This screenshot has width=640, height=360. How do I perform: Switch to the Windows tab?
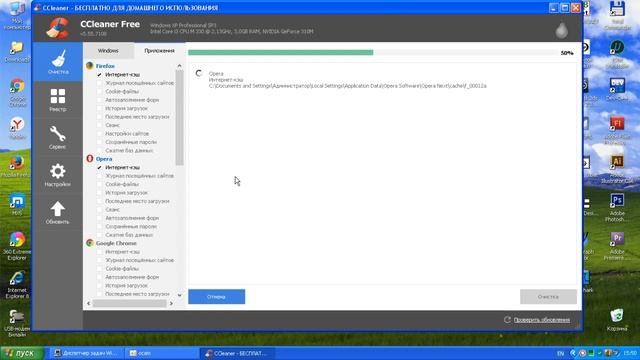click(x=108, y=51)
